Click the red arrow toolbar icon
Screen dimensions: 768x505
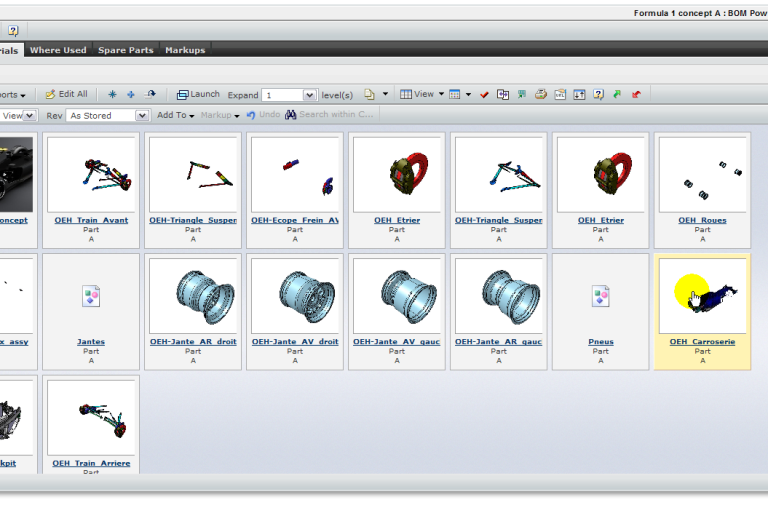tap(636, 95)
